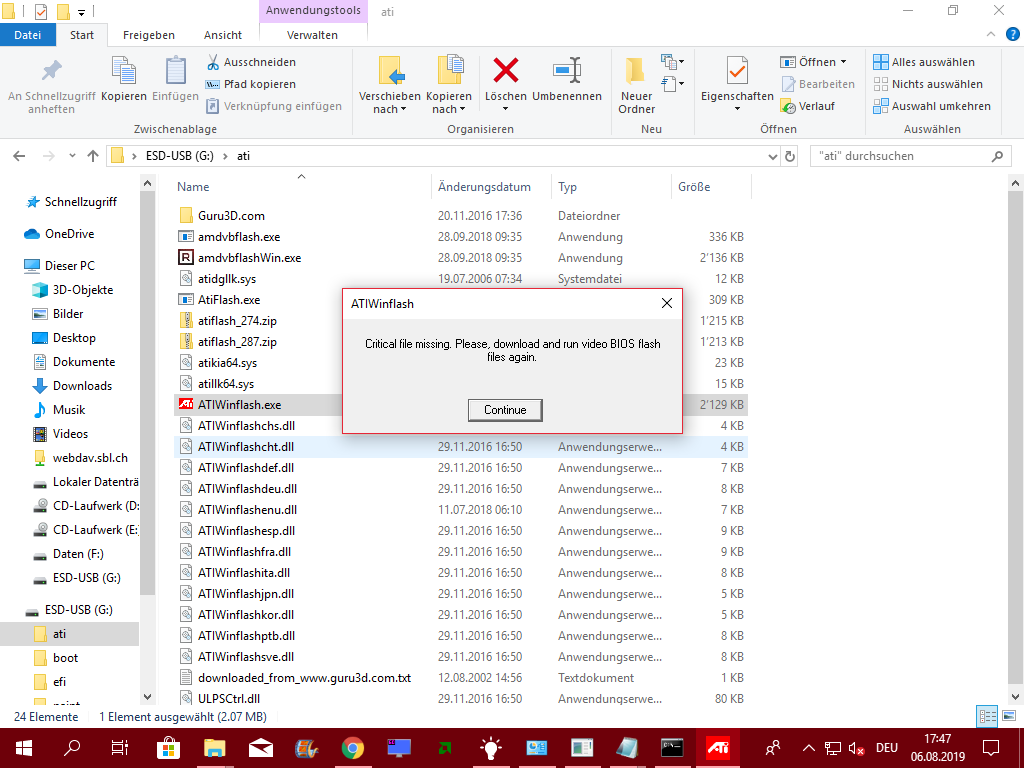
Task: Select amdvbflashWin.exe file
Action: pyautogui.click(x=249, y=258)
